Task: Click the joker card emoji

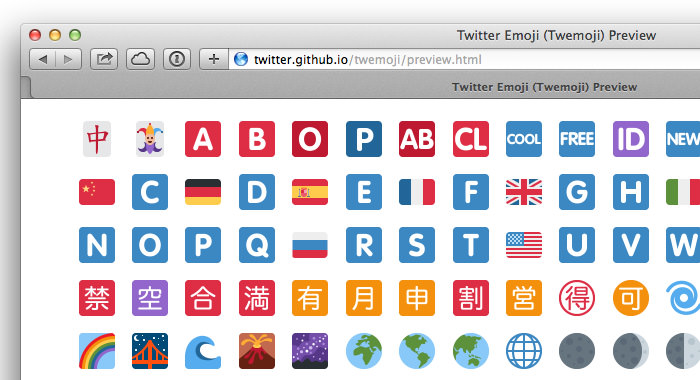Action: (x=150, y=139)
